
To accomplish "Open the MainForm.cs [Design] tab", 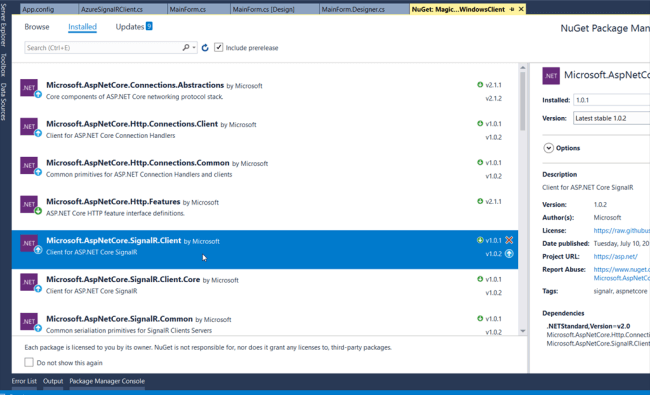I will (274, 9).
